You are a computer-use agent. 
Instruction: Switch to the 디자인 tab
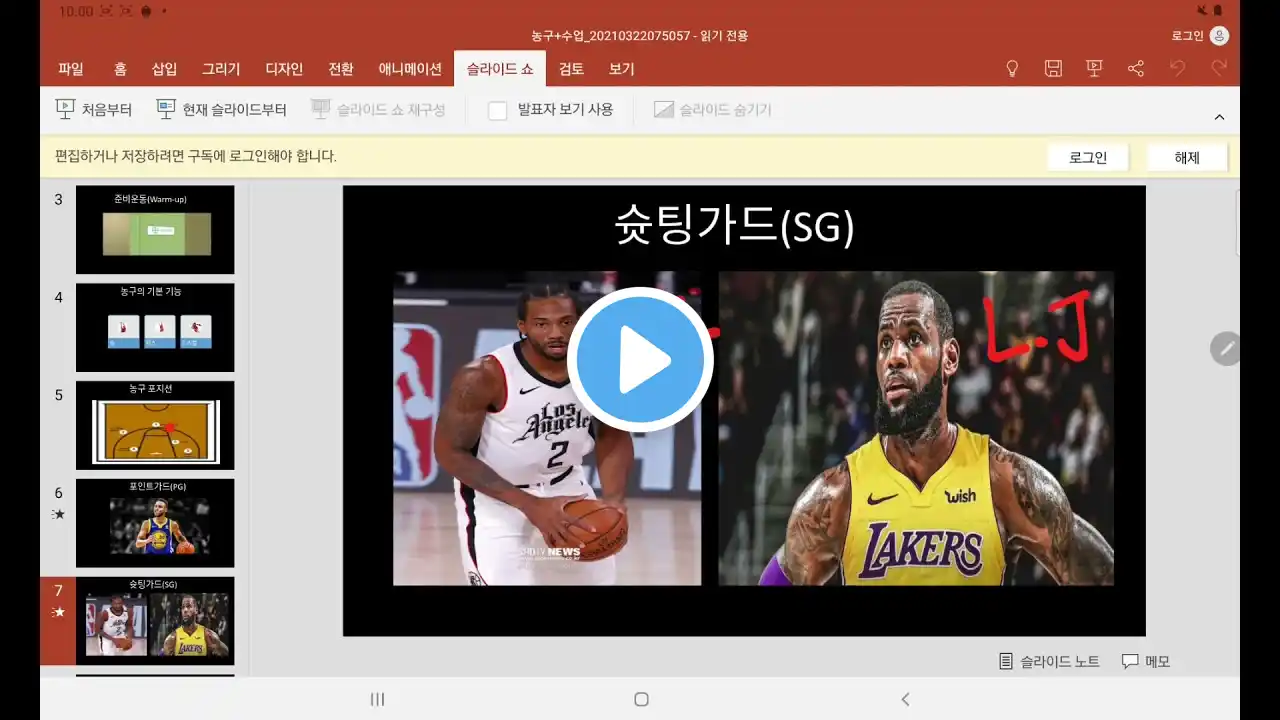[284, 69]
